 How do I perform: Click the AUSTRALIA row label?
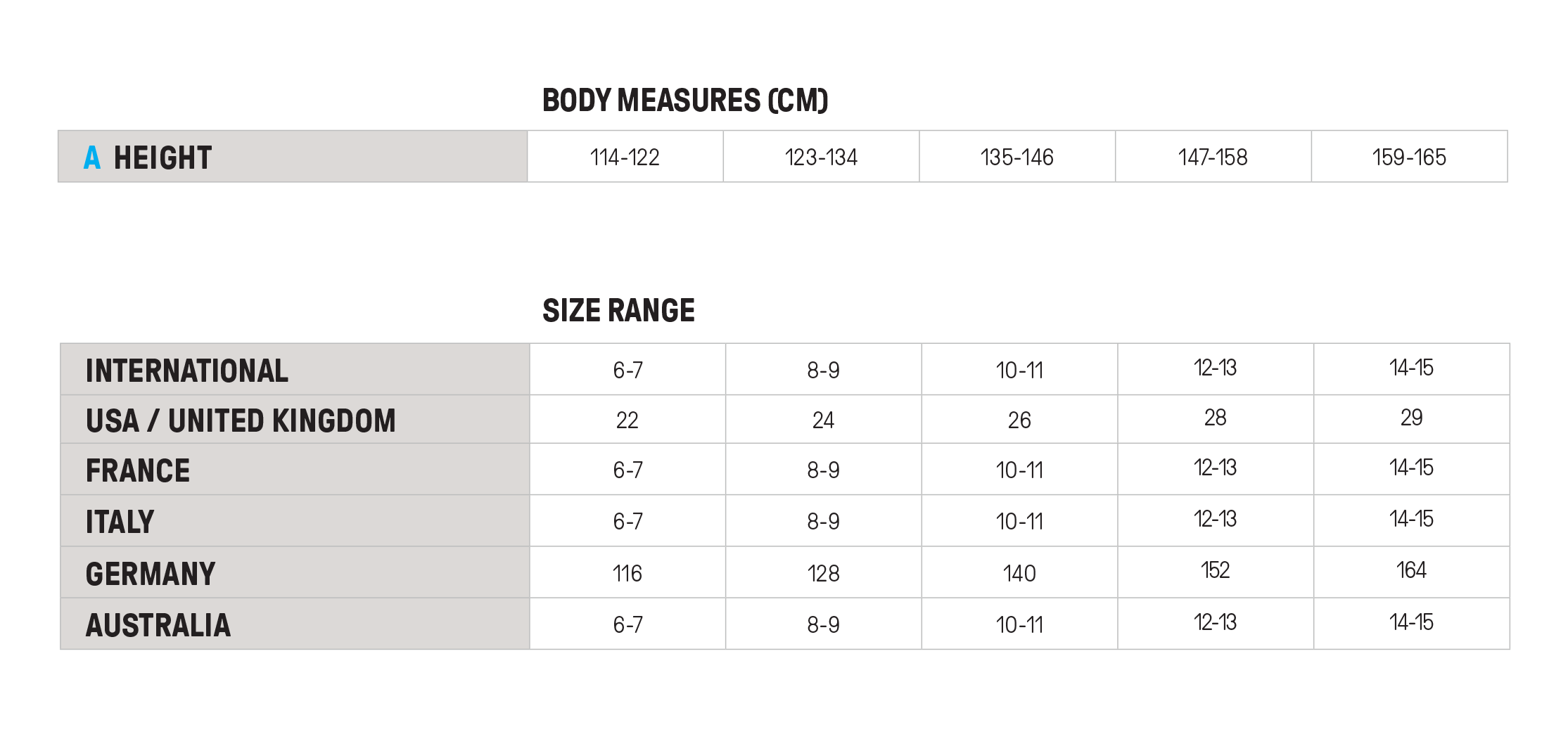[x=158, y=625]
